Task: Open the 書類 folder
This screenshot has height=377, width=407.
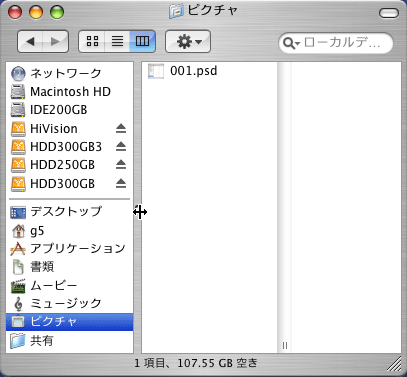Action: tap(69, 267)
